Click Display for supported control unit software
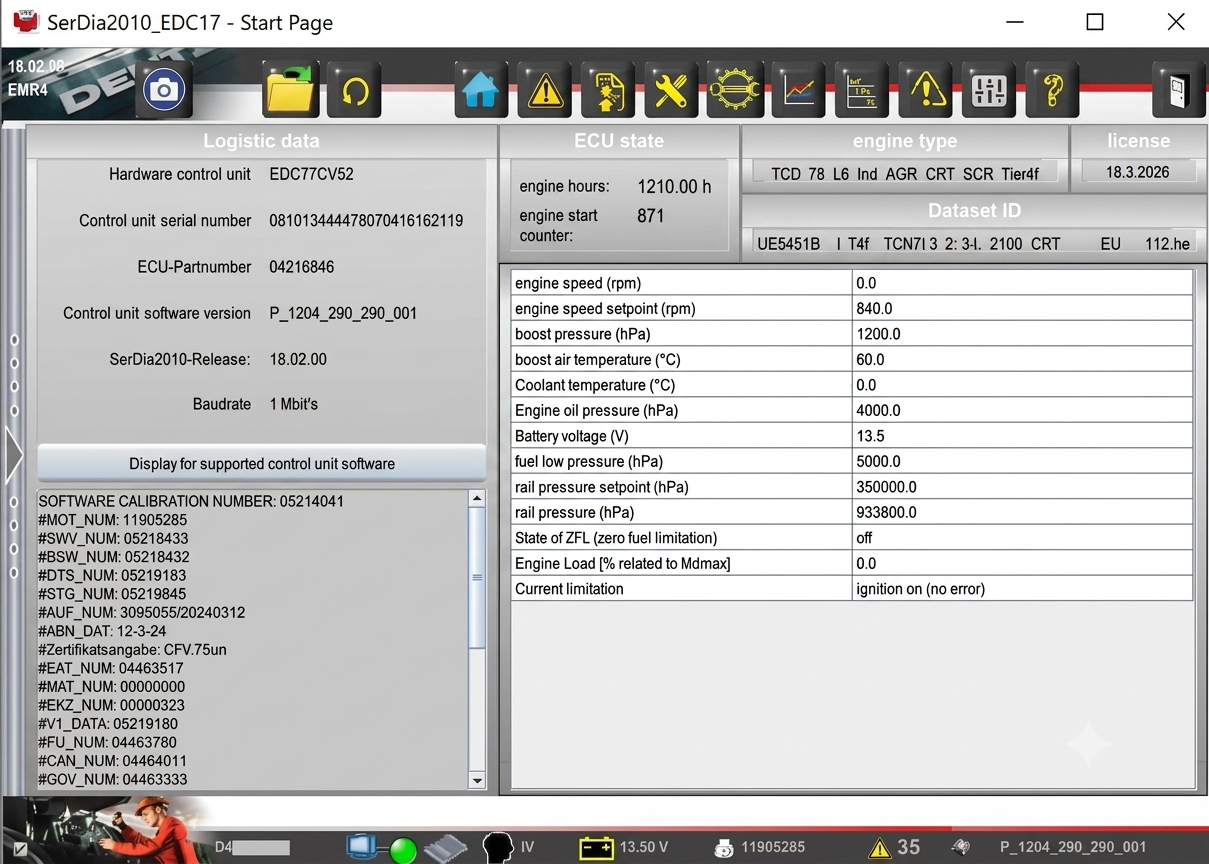 [262, 464]
